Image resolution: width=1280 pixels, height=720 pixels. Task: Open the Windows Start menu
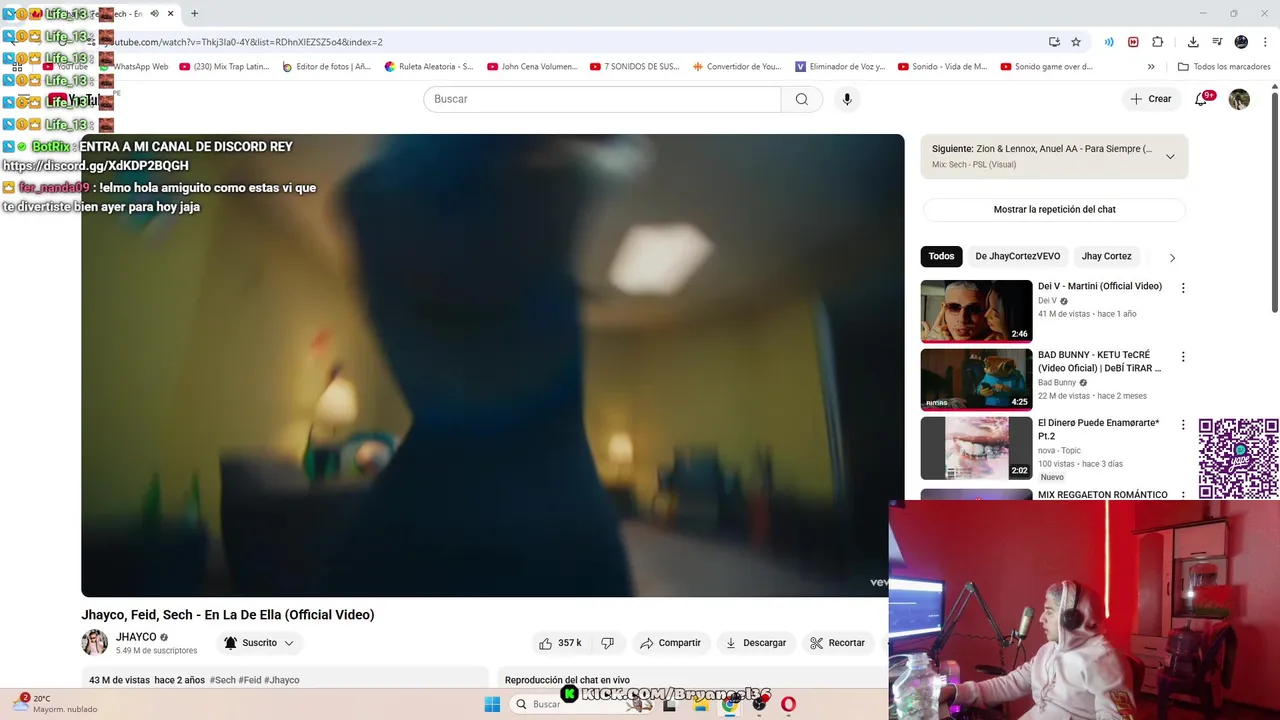(x=492, y=704)
